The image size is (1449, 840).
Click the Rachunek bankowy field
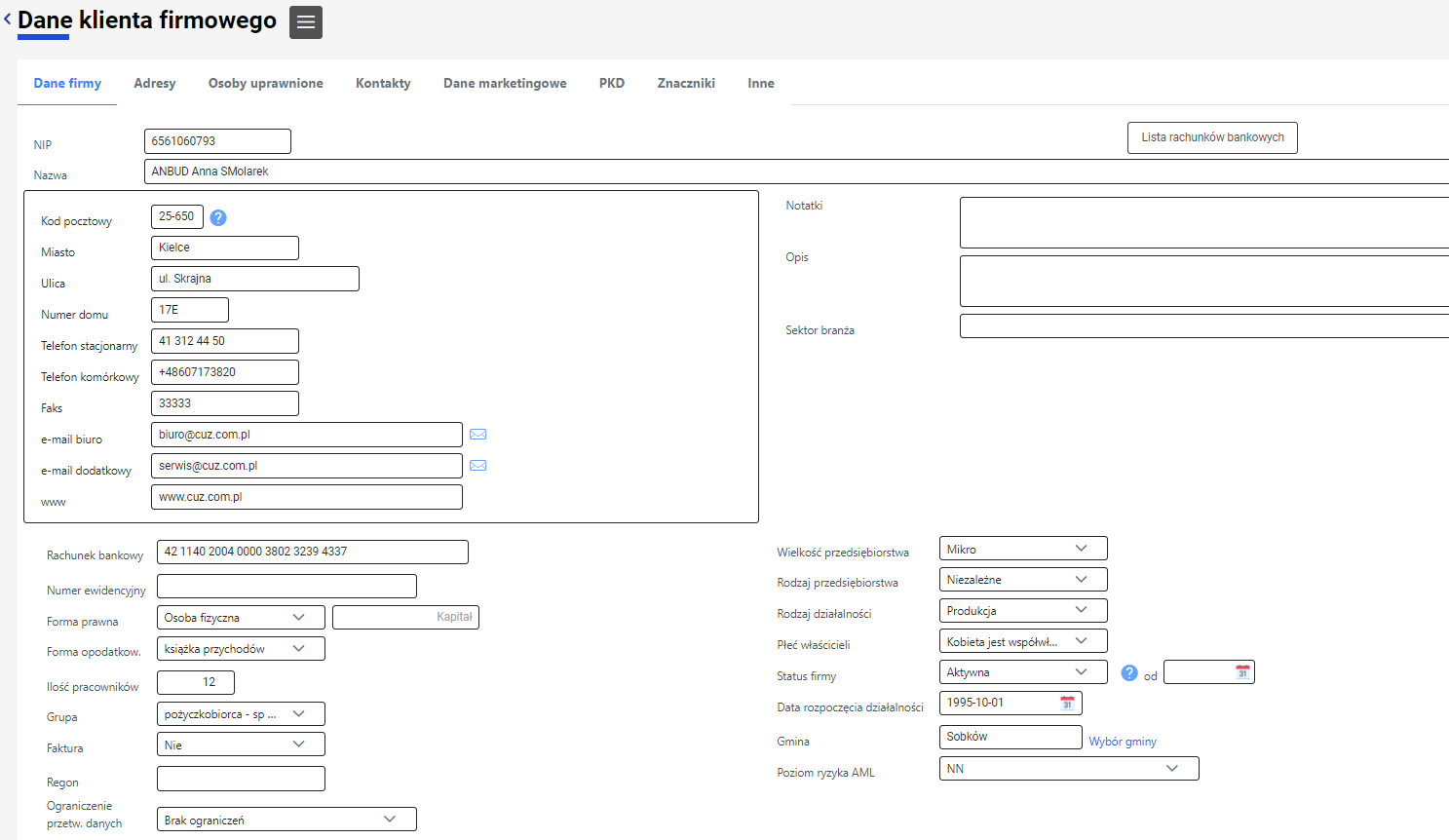coord(313,552)
